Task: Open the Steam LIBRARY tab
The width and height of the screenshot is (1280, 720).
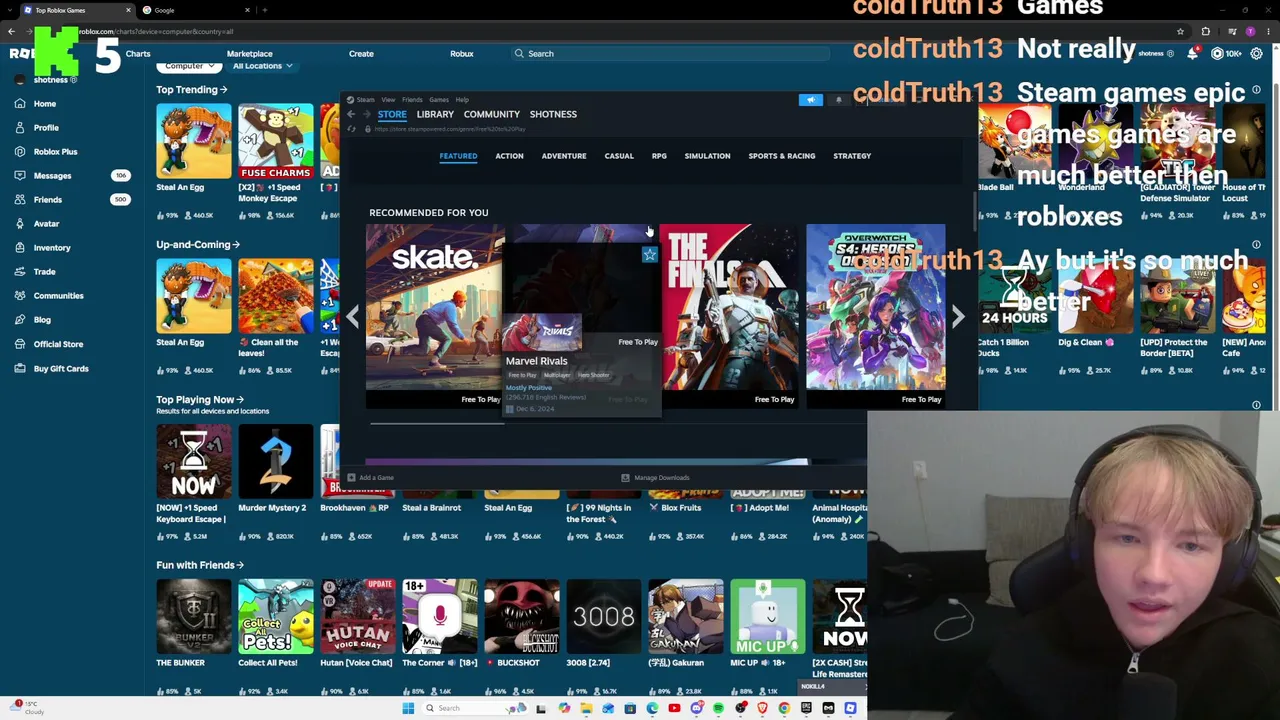Action: [x=435, y=114]
